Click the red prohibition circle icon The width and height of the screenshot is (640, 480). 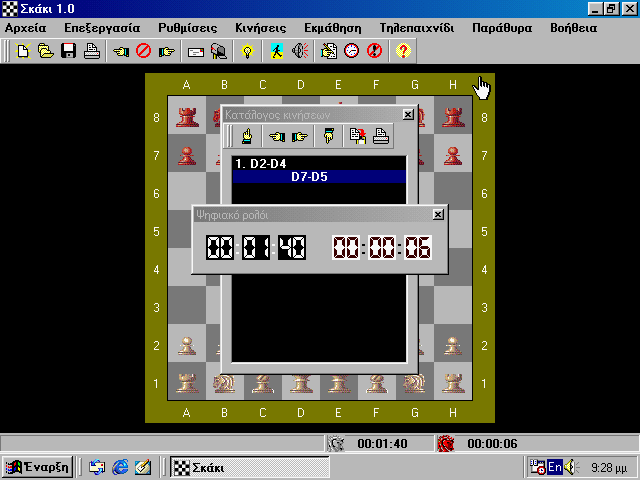(x=144, y=51)
